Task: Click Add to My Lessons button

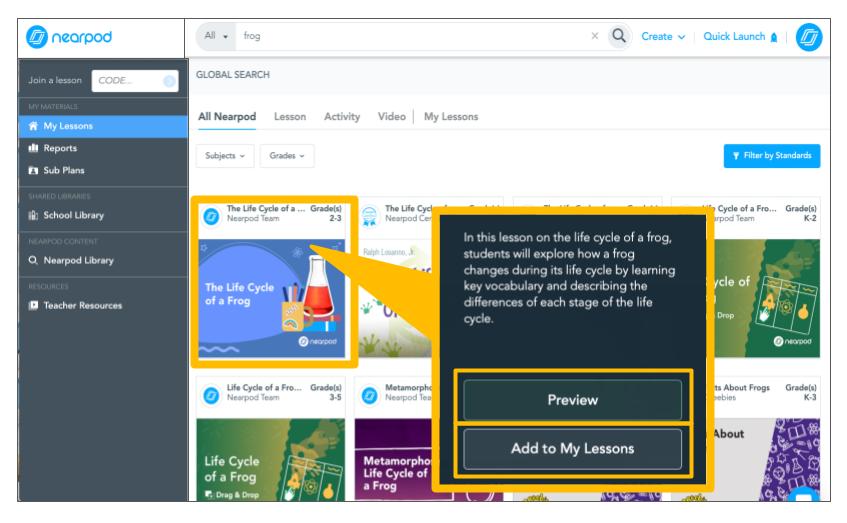Action: (x=571, y=449)
